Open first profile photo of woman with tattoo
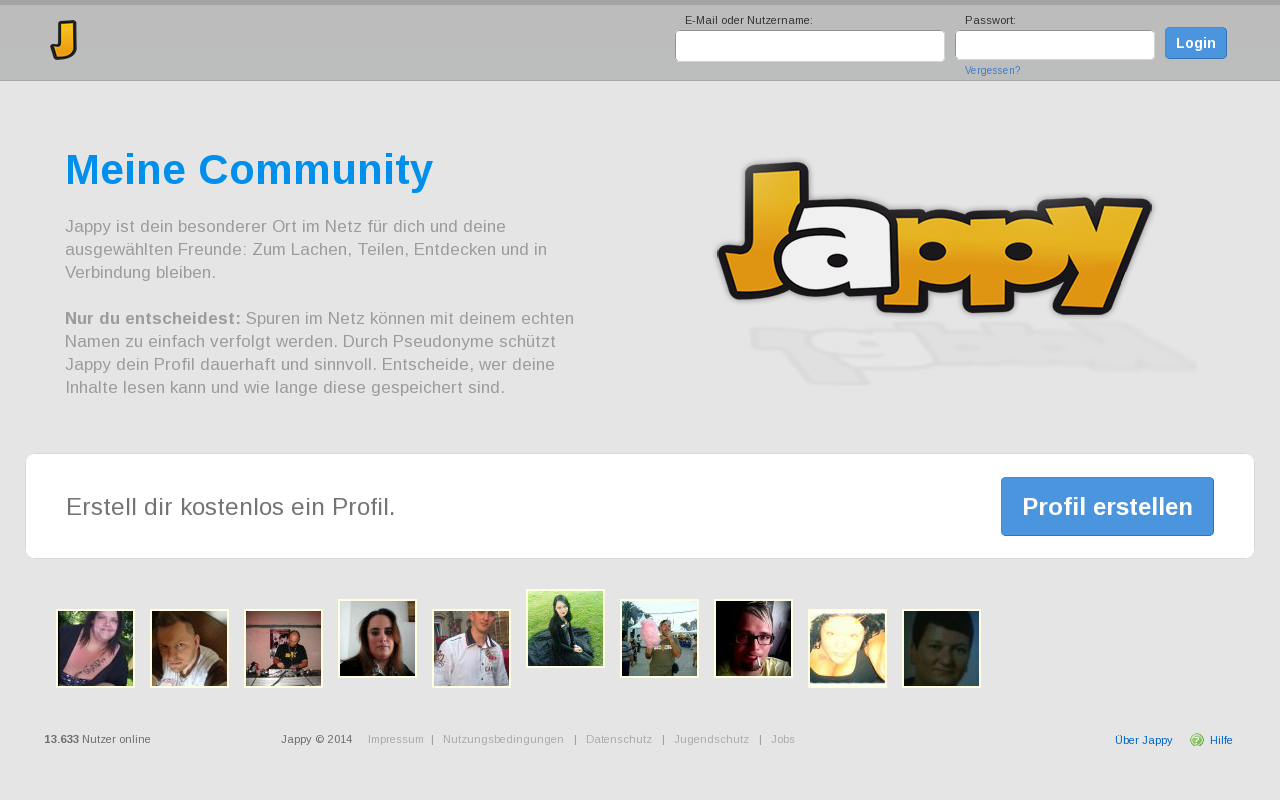Image resolution: width=1280 pixels, height=800 pixels. [95, 649]
